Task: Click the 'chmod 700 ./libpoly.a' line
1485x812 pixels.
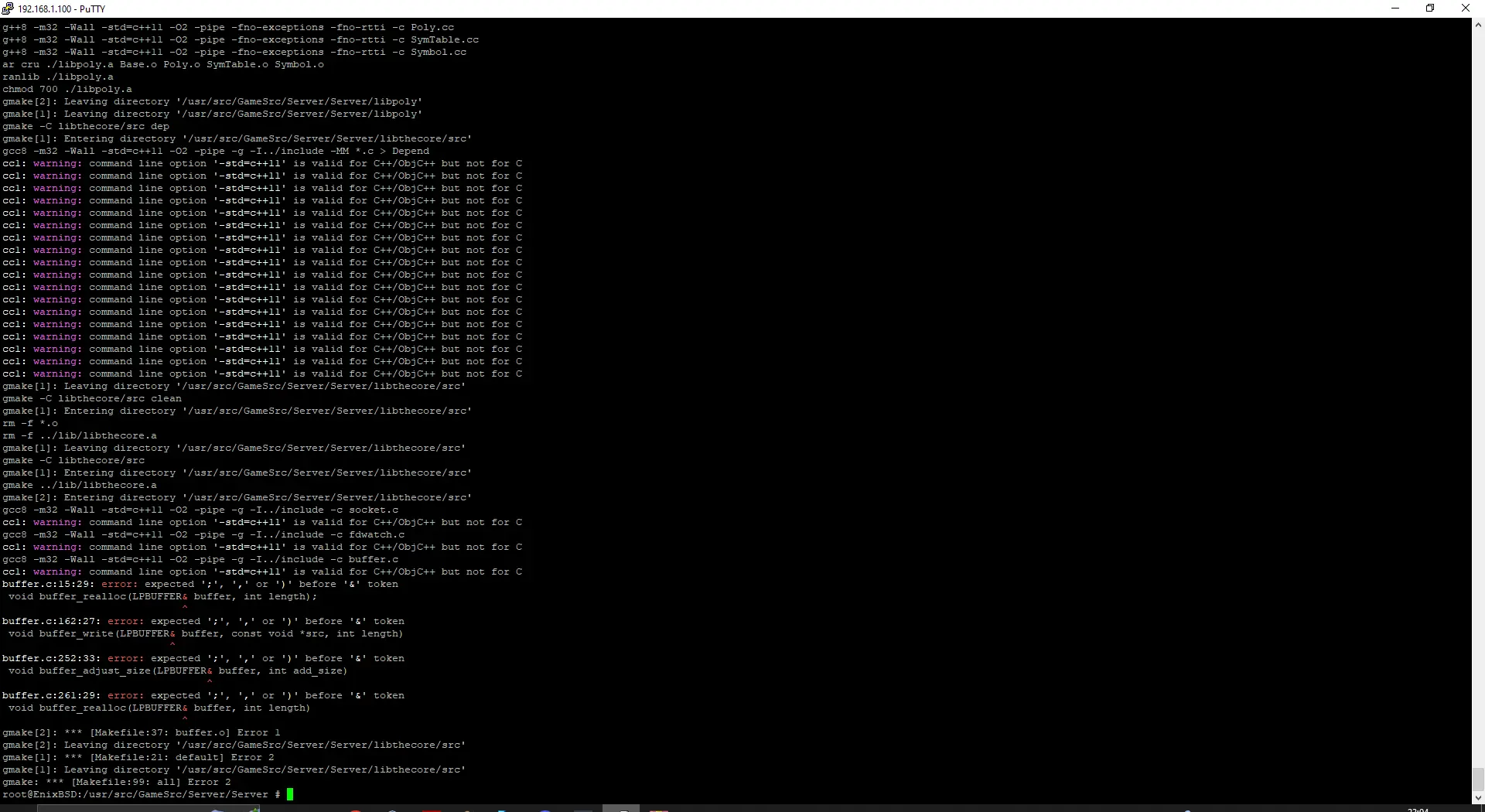Action: [67, 89]
